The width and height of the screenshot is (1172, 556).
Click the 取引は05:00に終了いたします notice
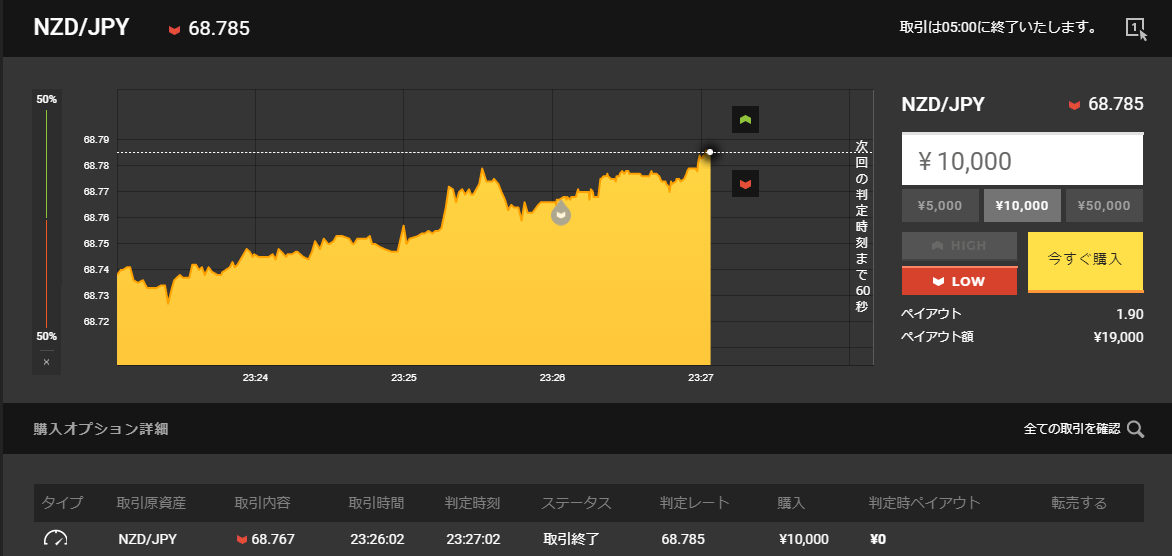pos(998,28)
